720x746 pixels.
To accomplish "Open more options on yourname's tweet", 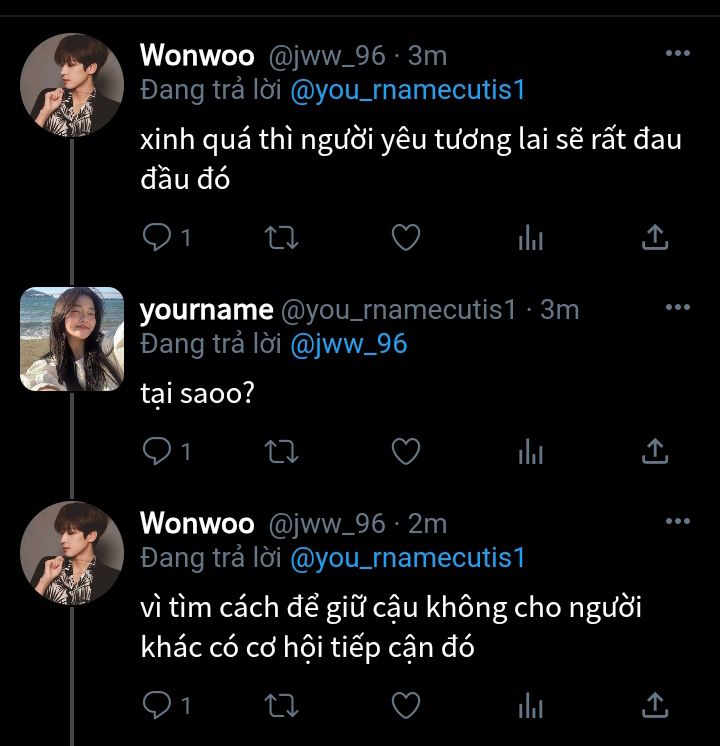I will click(x=678, y=307).
